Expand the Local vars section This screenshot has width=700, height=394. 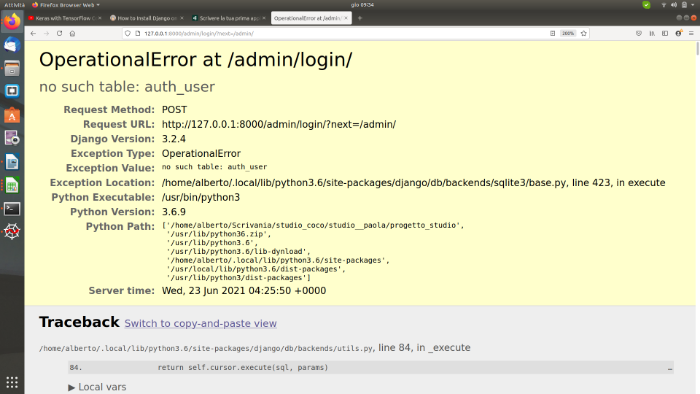97,387
